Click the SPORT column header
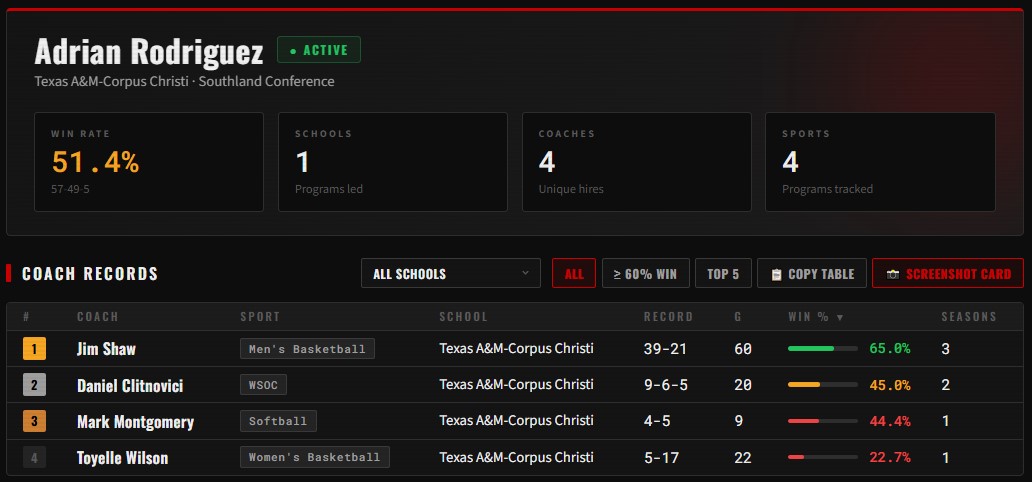Screen dimensions: 1032x482 (260, 317)
